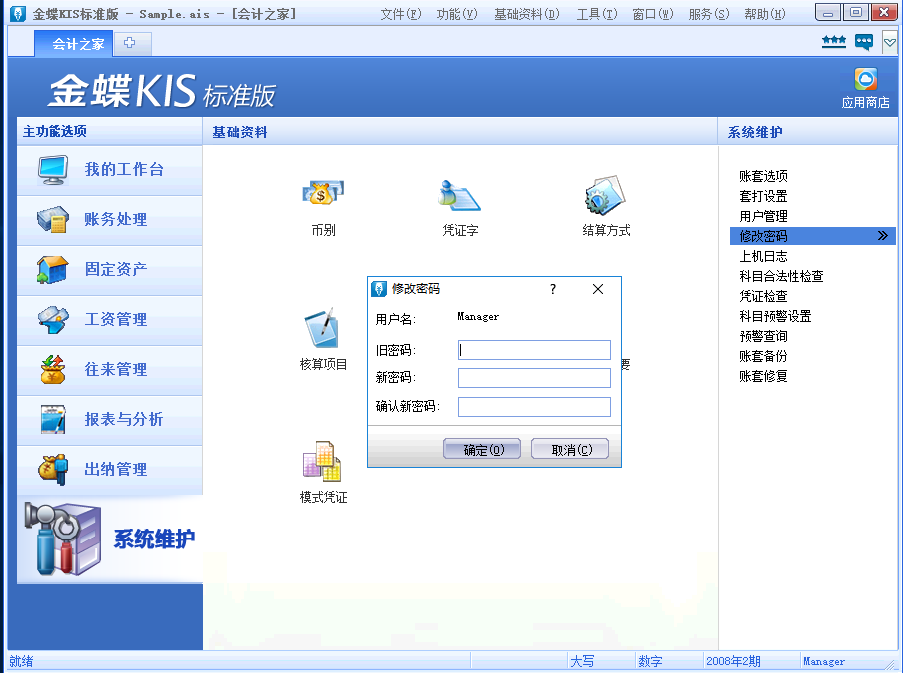The width and height of the screenshot is (903, 673).
Task: Focus the 确认新密码 input field
Action: click(534, 406)
